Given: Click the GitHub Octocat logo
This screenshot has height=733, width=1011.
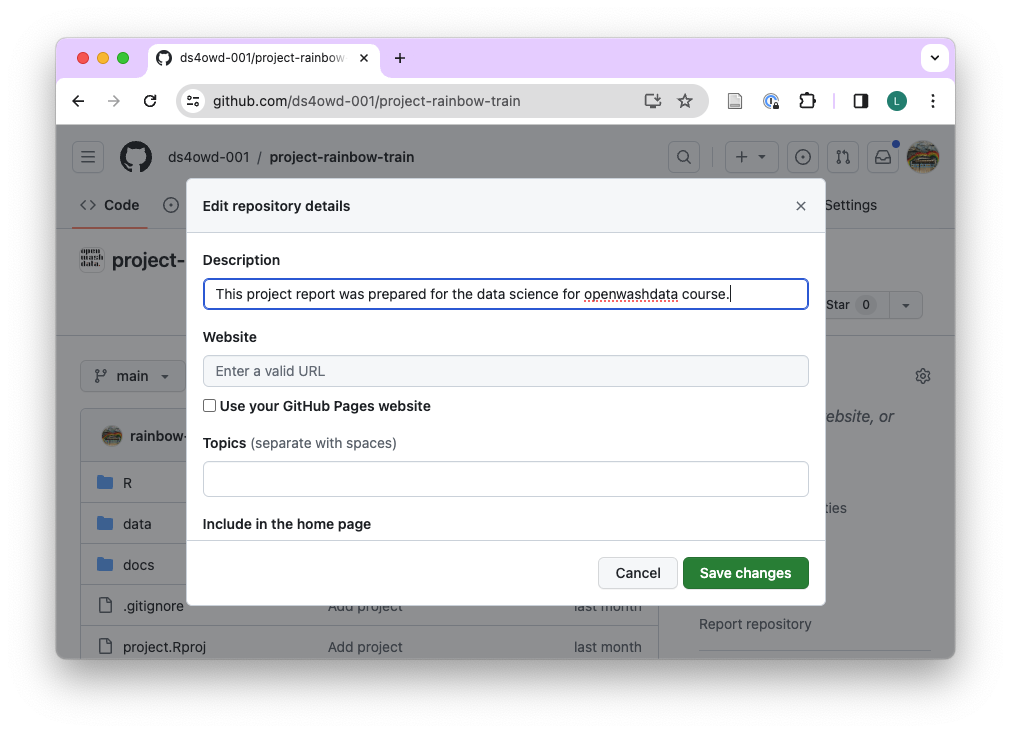Looking at the screenshot, I should tap(136, 157).
